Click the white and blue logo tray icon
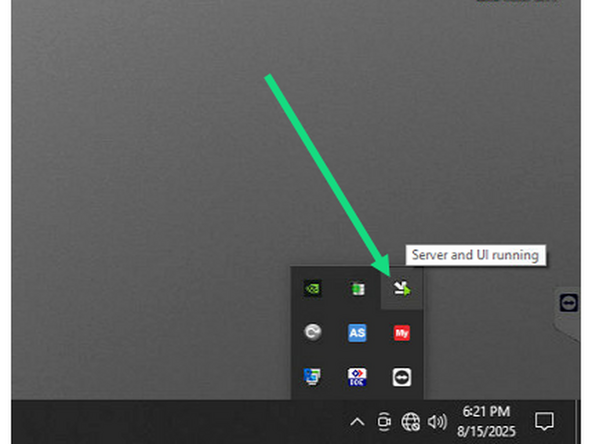Screen dimensions: 592x444 (357, 377)
